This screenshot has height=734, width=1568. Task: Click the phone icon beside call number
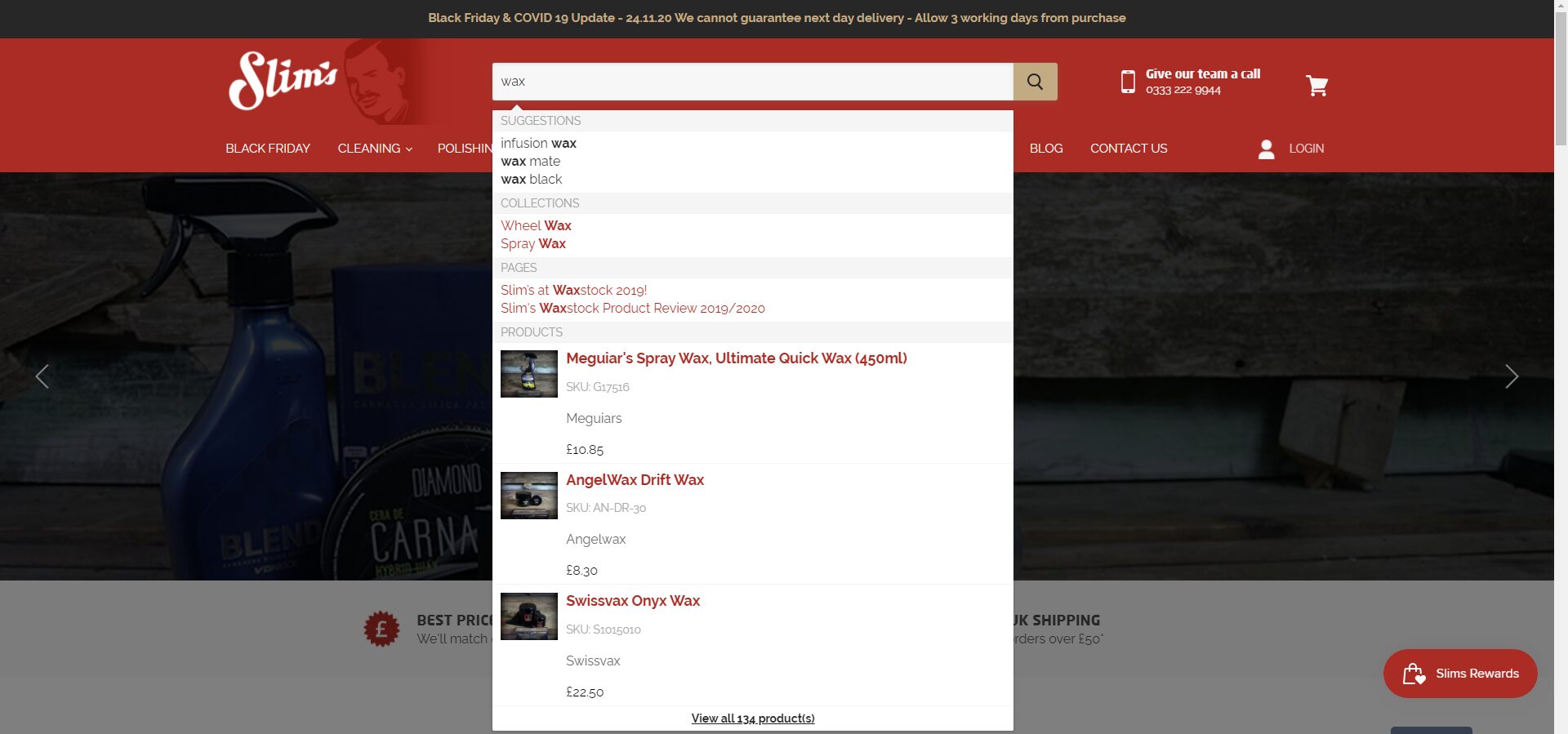pyautogui.click(x=1128, y=82)
